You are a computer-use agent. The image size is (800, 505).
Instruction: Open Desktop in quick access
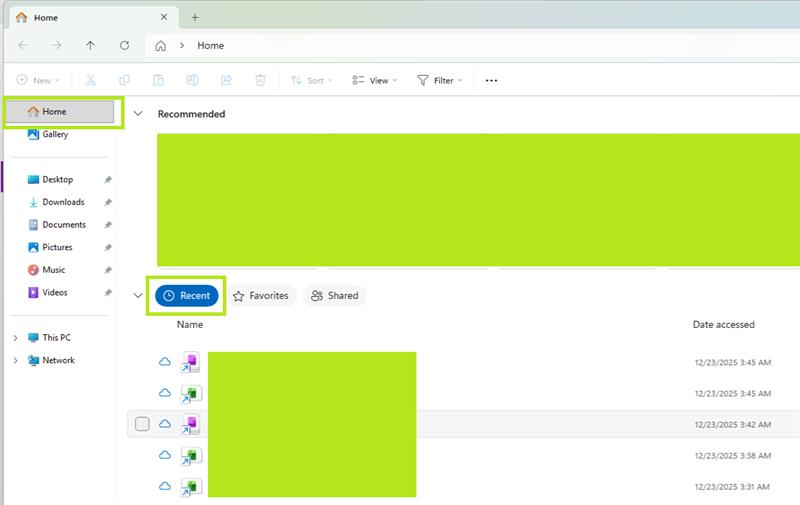pyautogui.click(x=57, y=180)
